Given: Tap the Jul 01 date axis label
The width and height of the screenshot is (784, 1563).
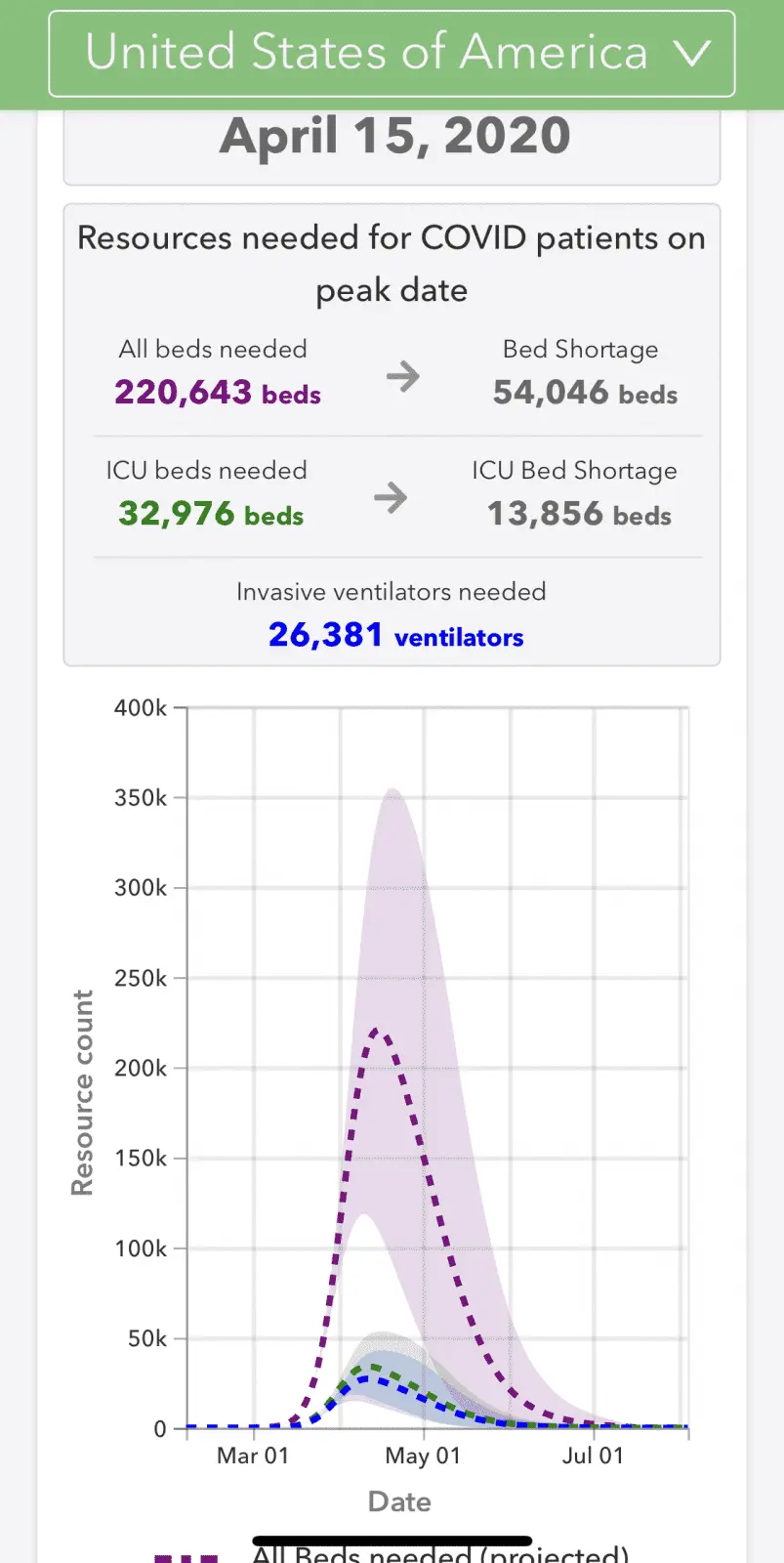Looking at the screenshot, I should click(x=593, y=1456).
